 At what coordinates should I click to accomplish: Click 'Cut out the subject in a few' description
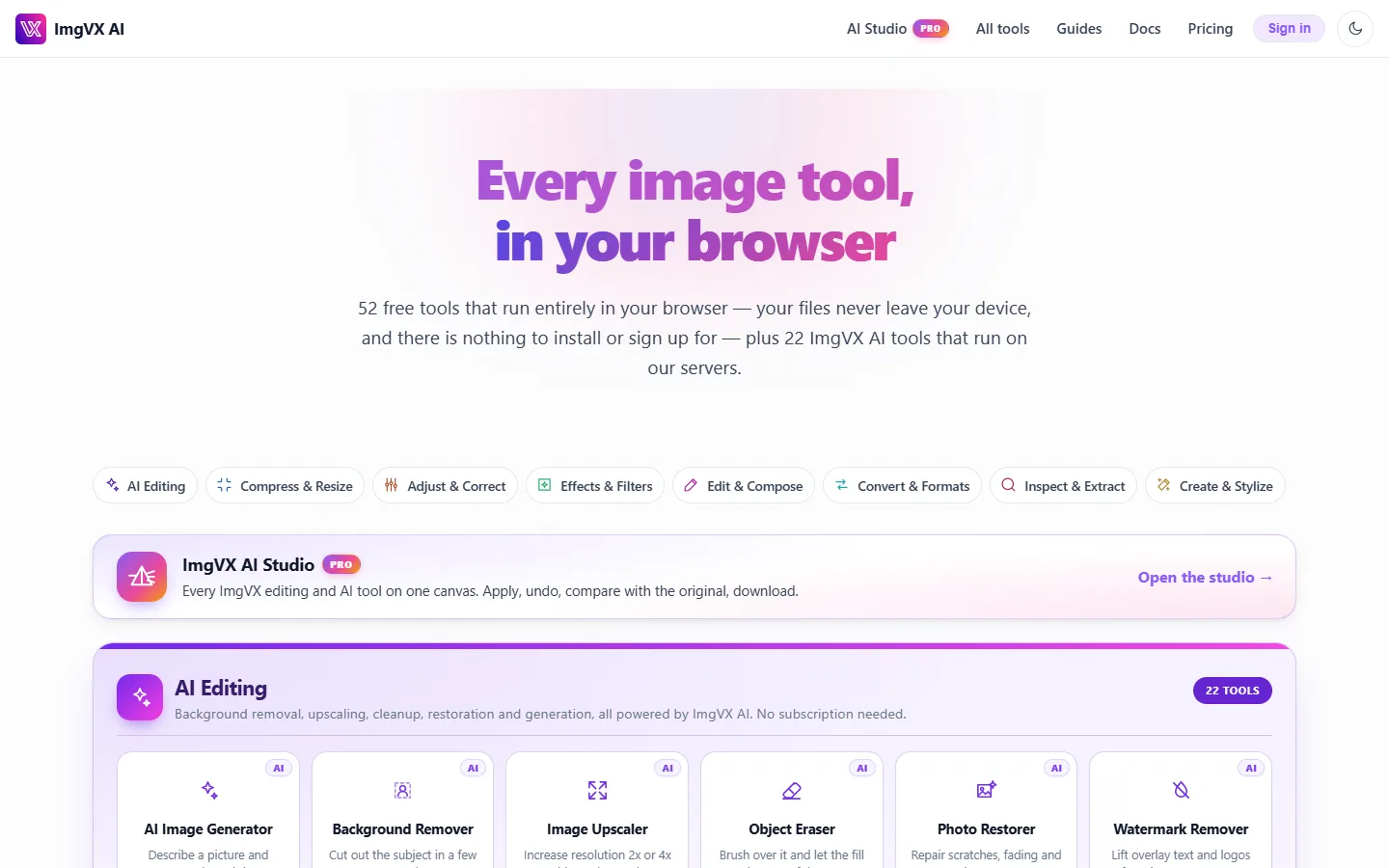click(x=403, y=855)
